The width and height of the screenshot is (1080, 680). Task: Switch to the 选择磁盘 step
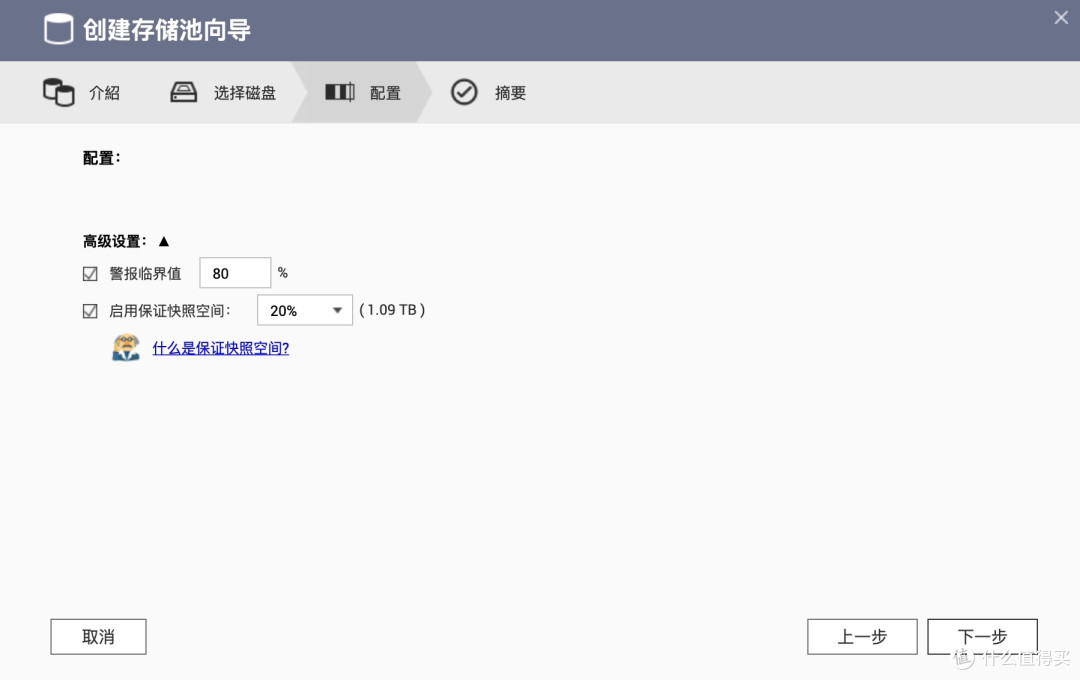coord(243,92)
